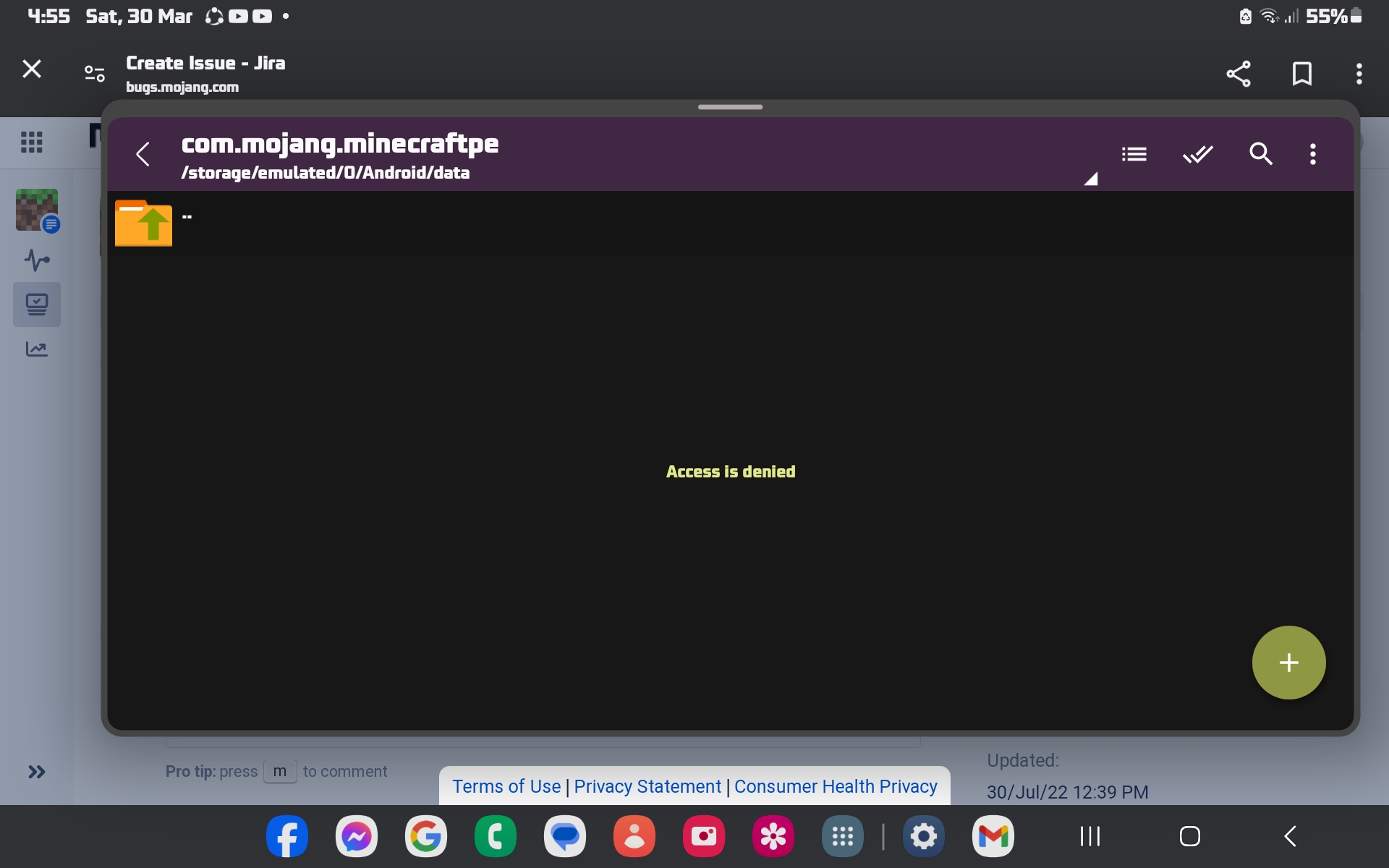
Task: Open parent folder up-arrow icon
Action: coord(143,223)
